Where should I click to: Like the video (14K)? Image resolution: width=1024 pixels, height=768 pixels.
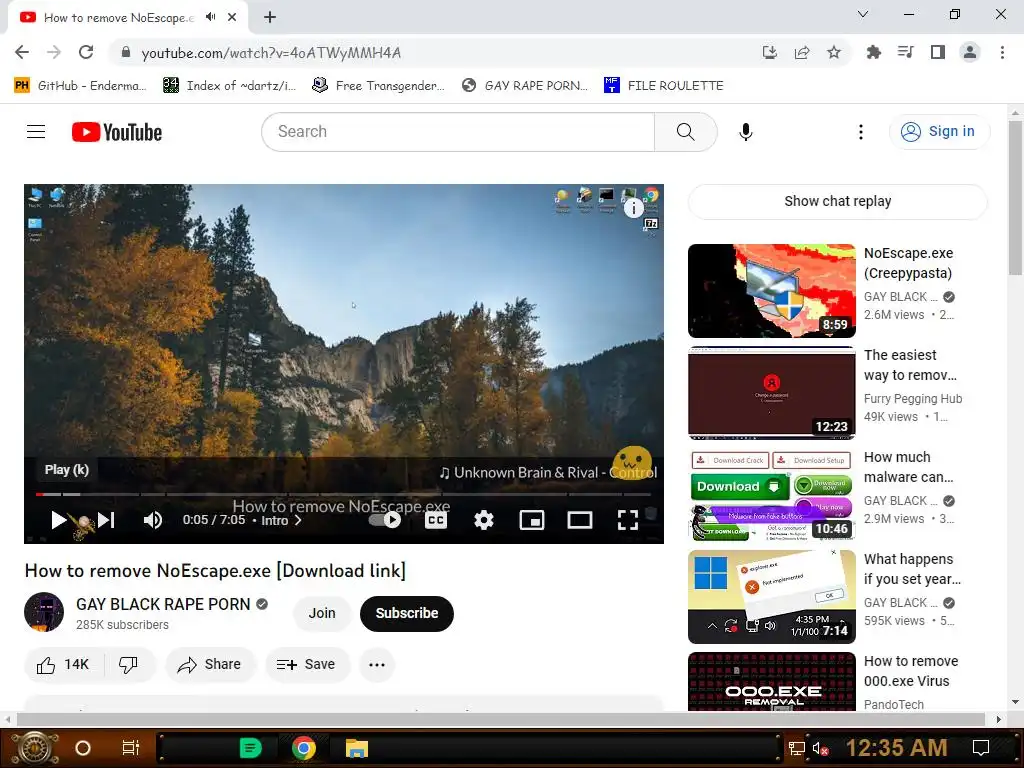(x=63, y=664)
